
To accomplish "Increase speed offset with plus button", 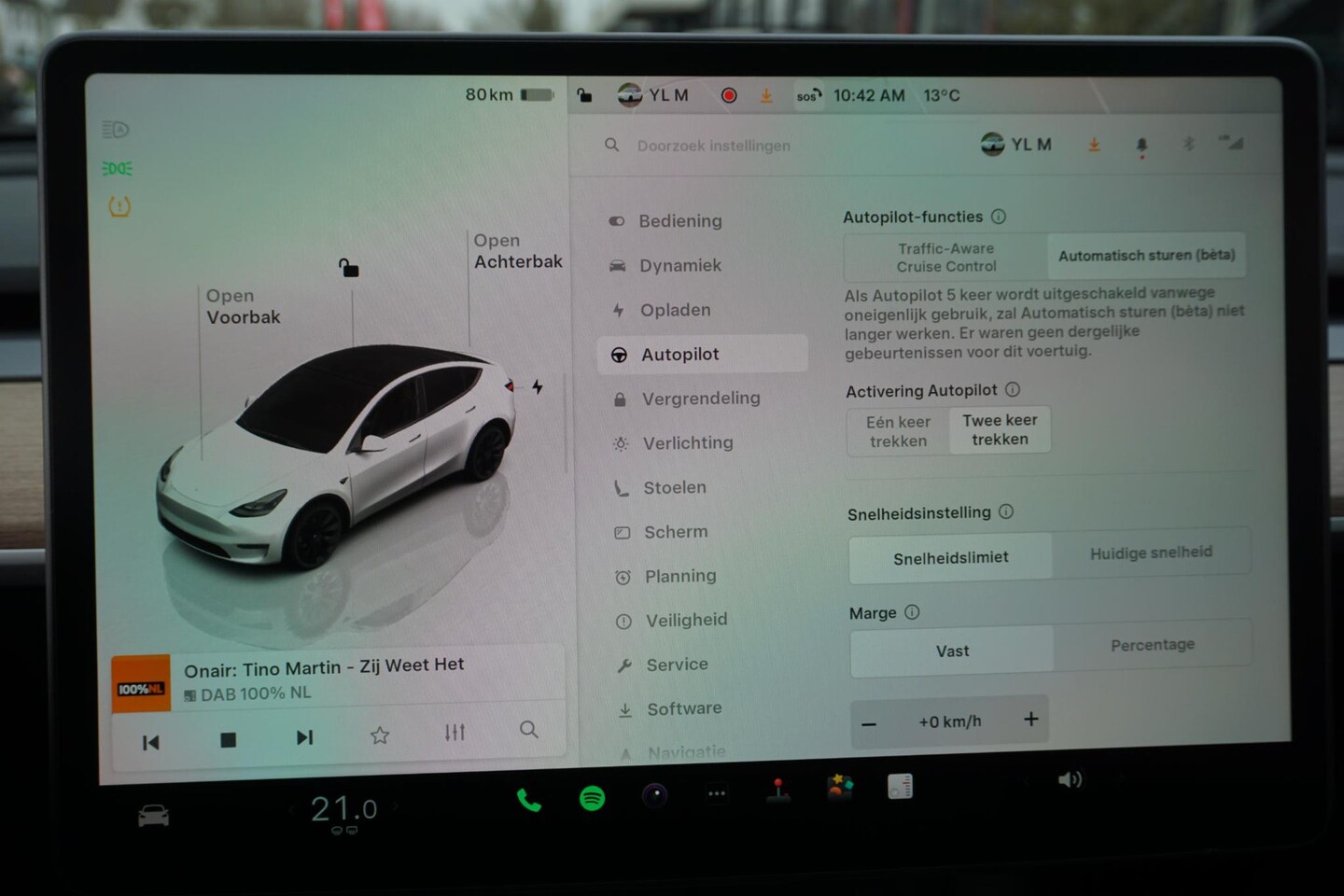I will tap(1030, 720).
